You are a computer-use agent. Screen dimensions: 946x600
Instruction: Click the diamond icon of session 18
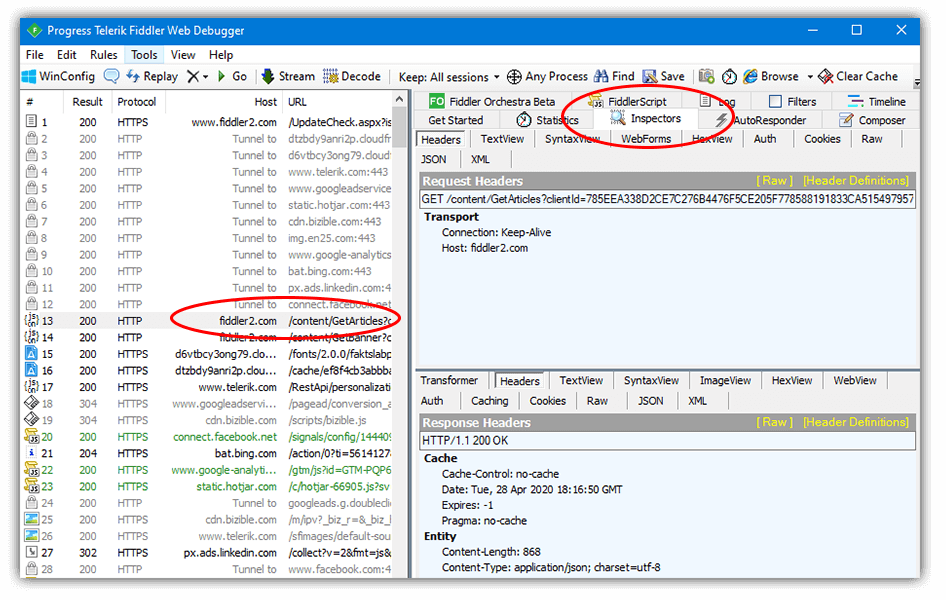pyautogui.click(x=31, y=403)
